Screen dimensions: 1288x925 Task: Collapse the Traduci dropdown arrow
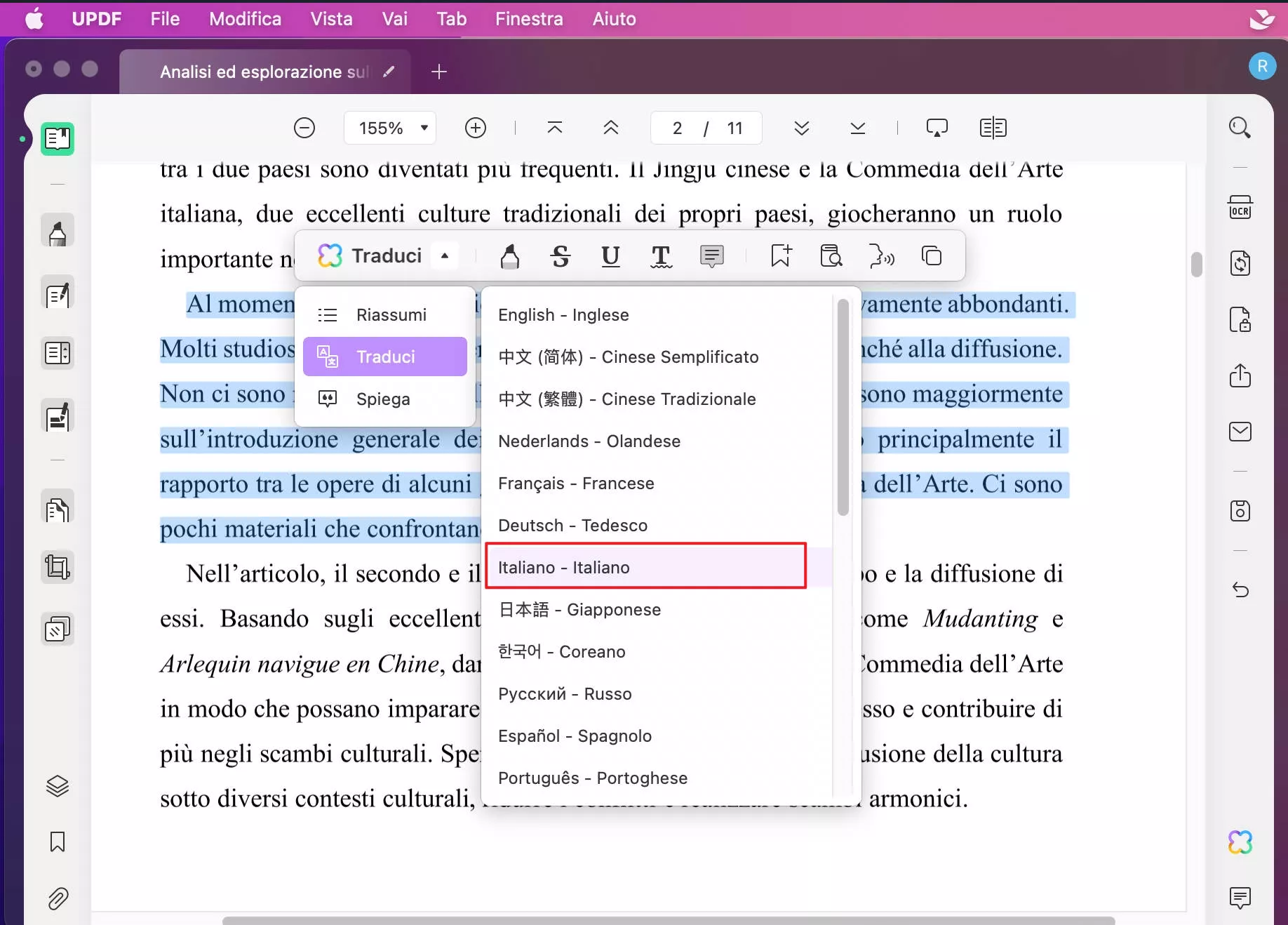click(445, 256)
